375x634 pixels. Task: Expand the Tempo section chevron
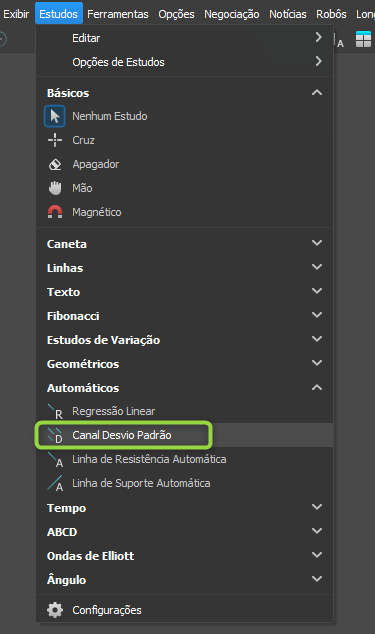pos(317,507)
